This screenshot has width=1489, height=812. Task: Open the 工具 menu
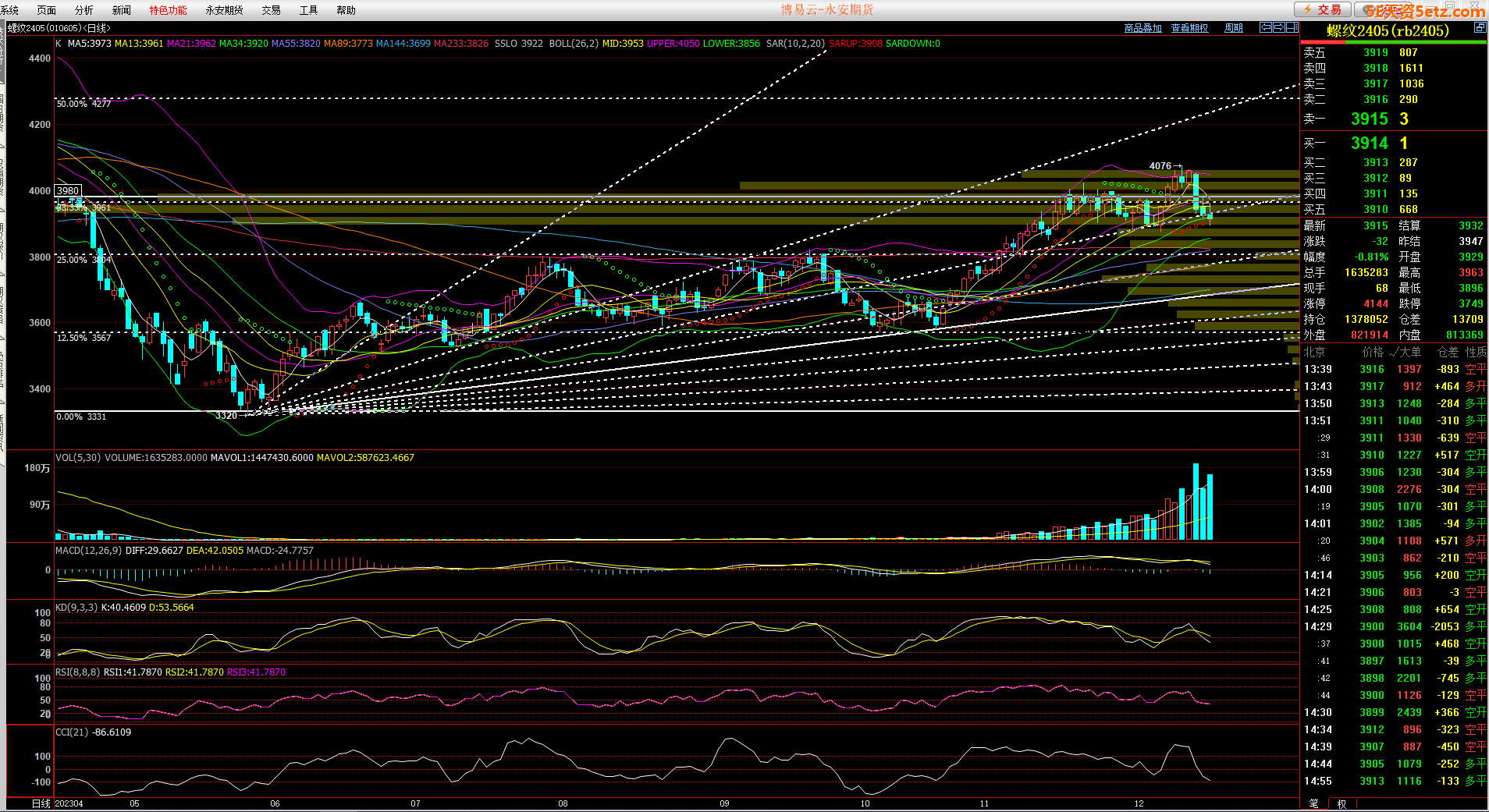pos(309,10)
